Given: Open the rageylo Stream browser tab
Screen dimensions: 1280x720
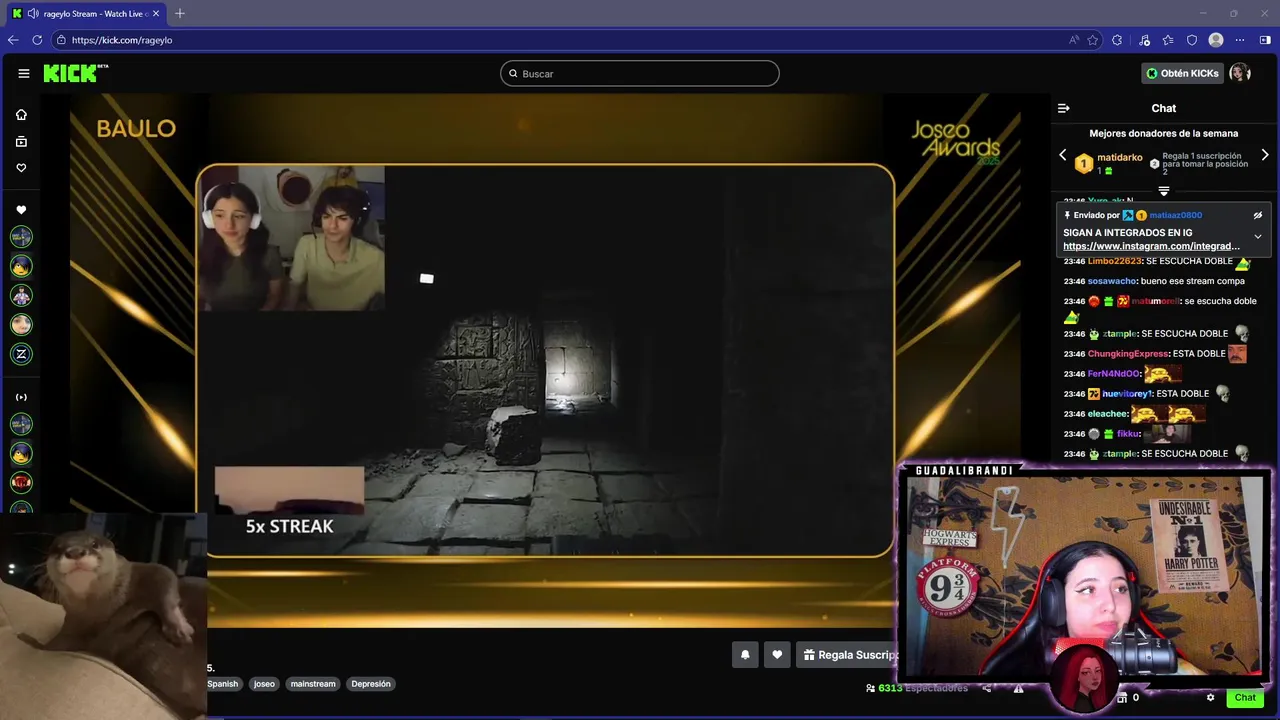Looking at the screenshot, I should [x=86, y=14].
